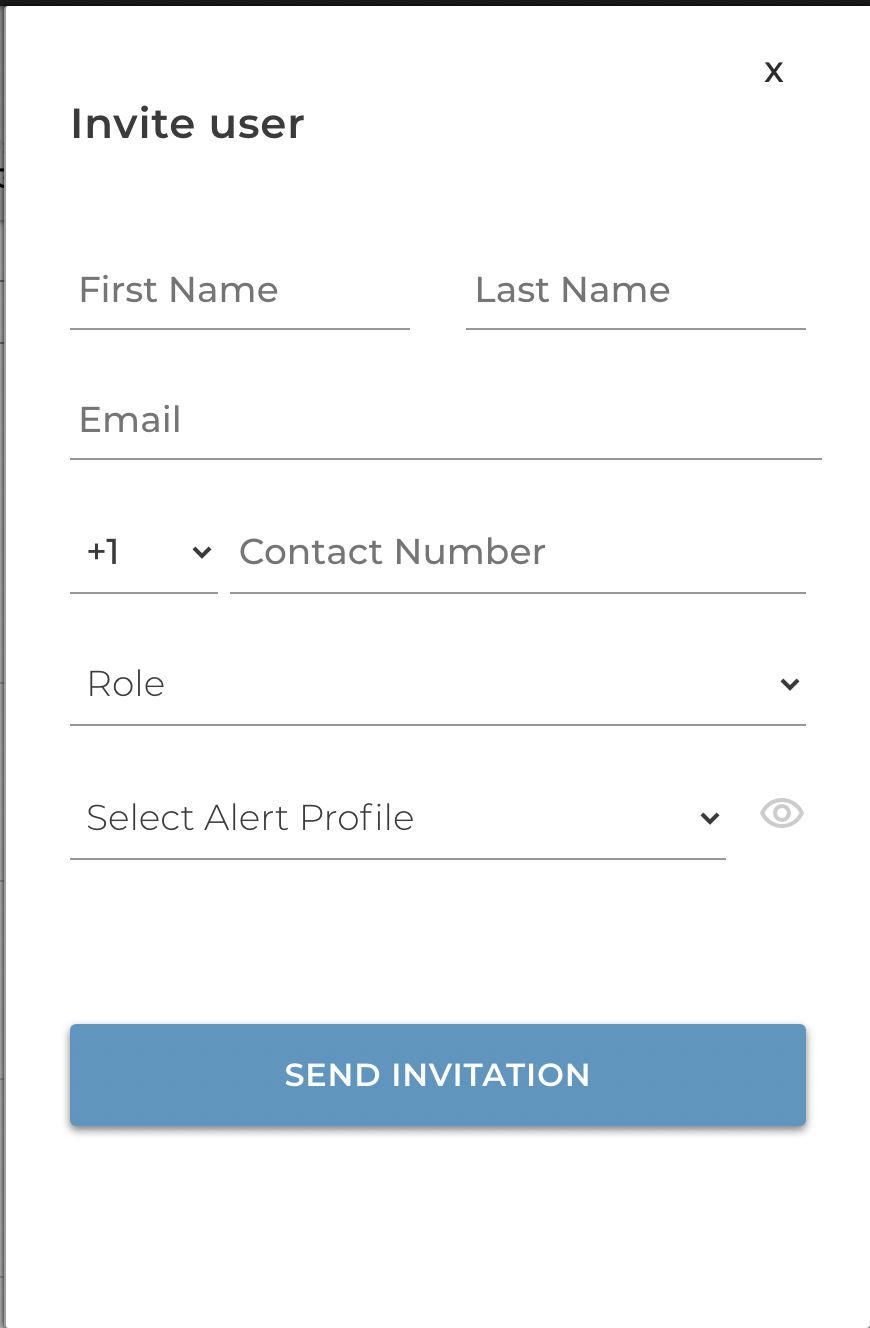Click the Role field chevron arrow
The height and width of the screenshot is (1328, 870).
point(790,684)
